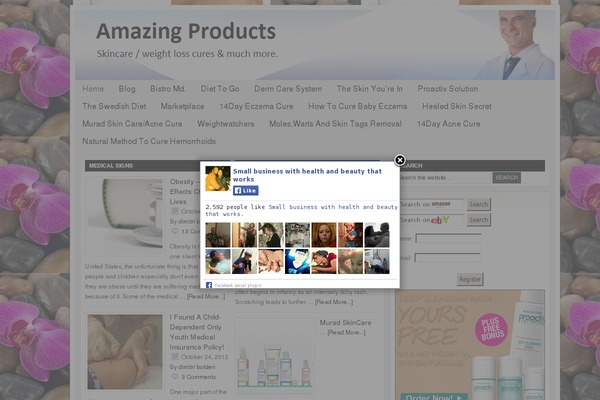Screen dimensions: 600x400
Task: Click the Amazing Products site title
Action: 186,31
